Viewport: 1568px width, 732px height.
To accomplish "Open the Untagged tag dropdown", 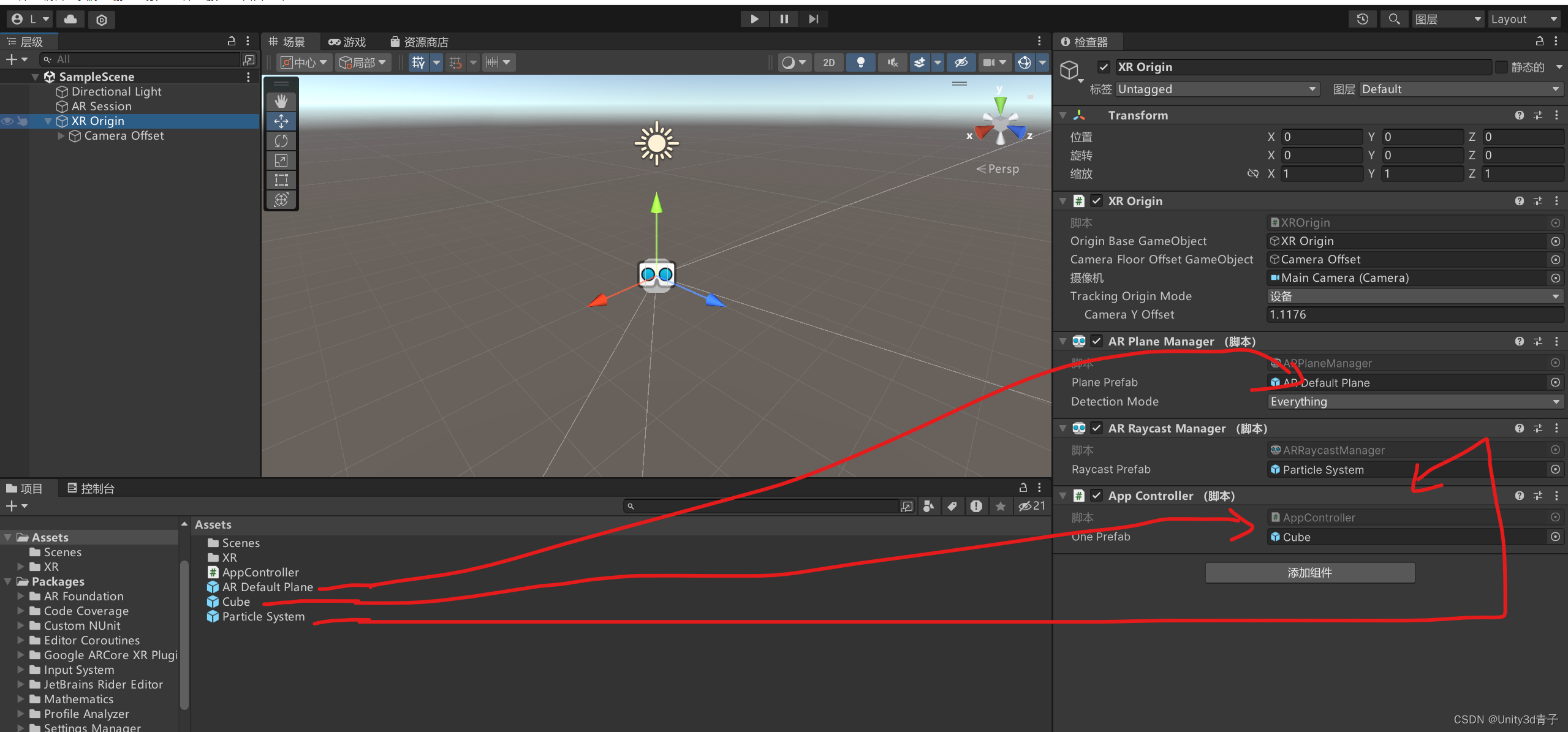I will (x=1216, y=89).
